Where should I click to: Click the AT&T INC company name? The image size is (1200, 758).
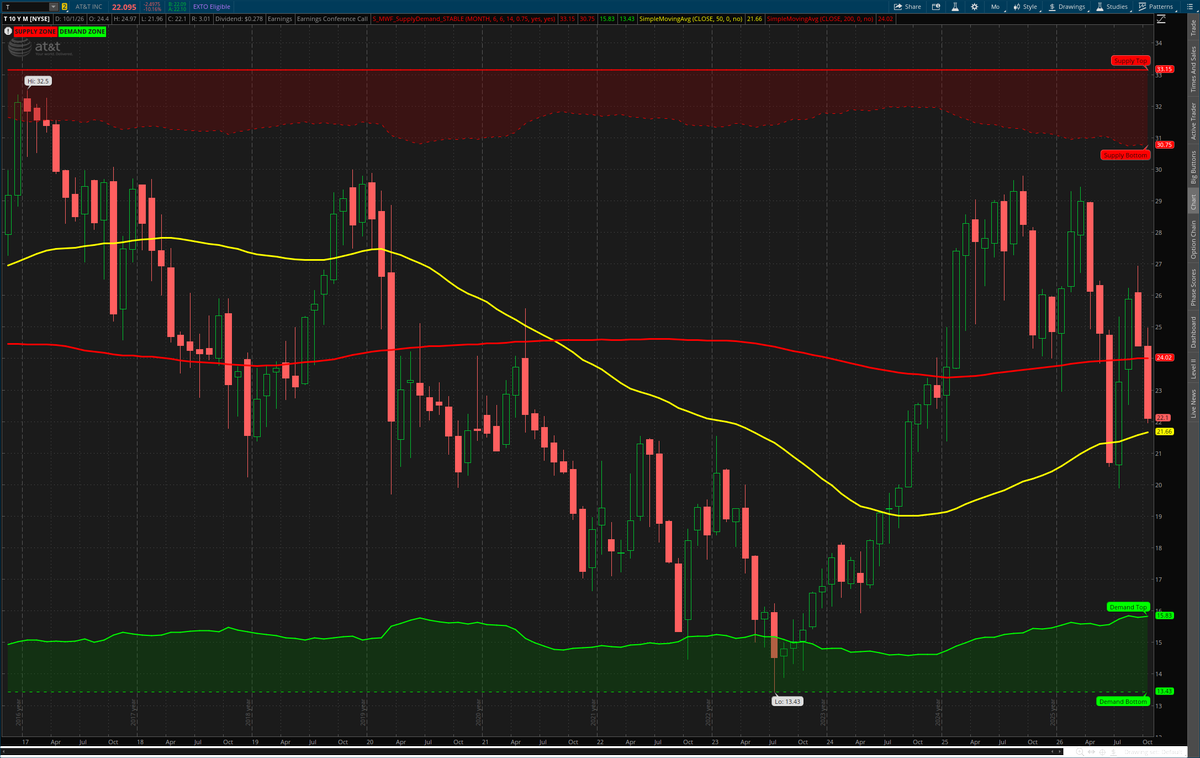88,7
